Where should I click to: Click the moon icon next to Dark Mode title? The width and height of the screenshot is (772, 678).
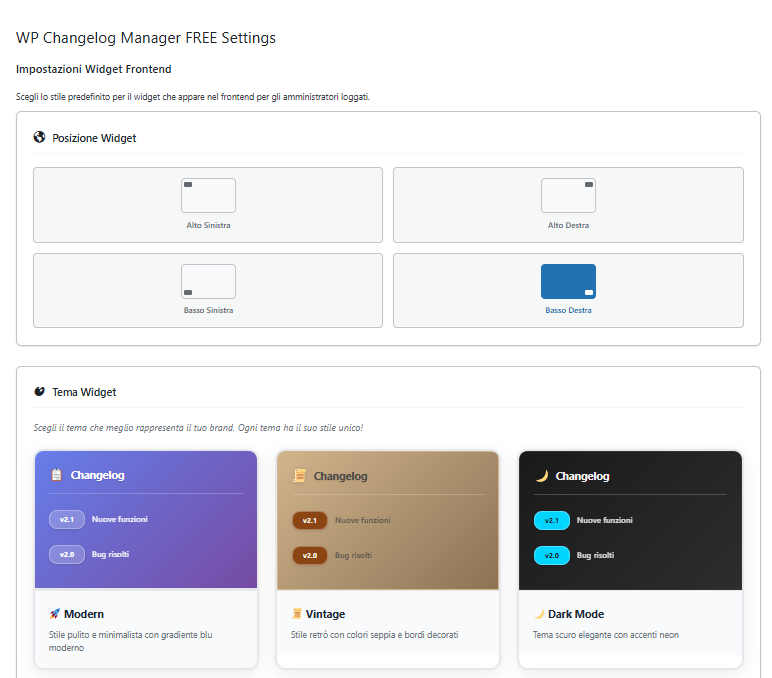click(539, 613)
